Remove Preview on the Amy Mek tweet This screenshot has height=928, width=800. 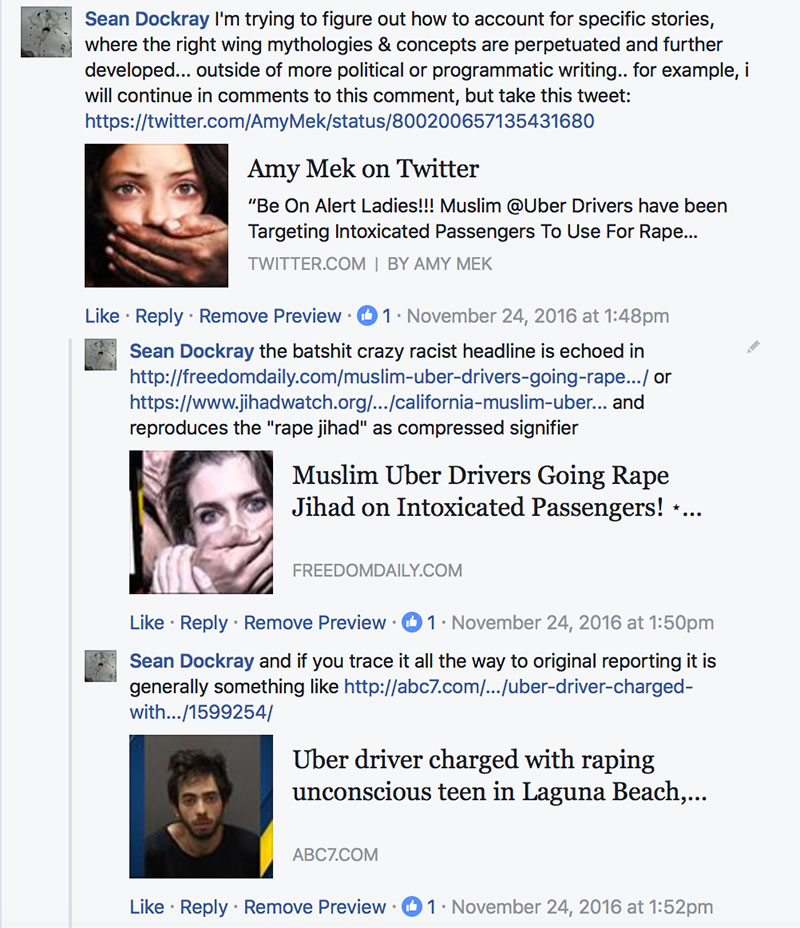tap(270, 316)
